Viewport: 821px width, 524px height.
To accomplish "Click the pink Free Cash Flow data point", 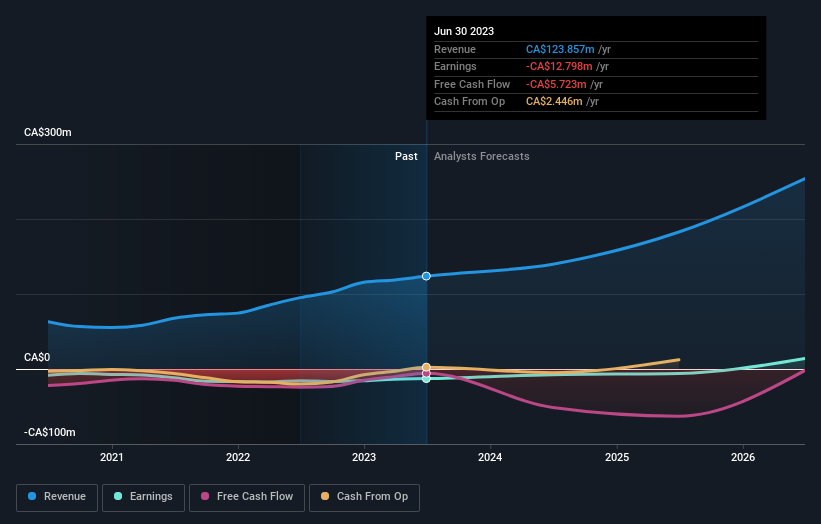I will click(426, 373).
